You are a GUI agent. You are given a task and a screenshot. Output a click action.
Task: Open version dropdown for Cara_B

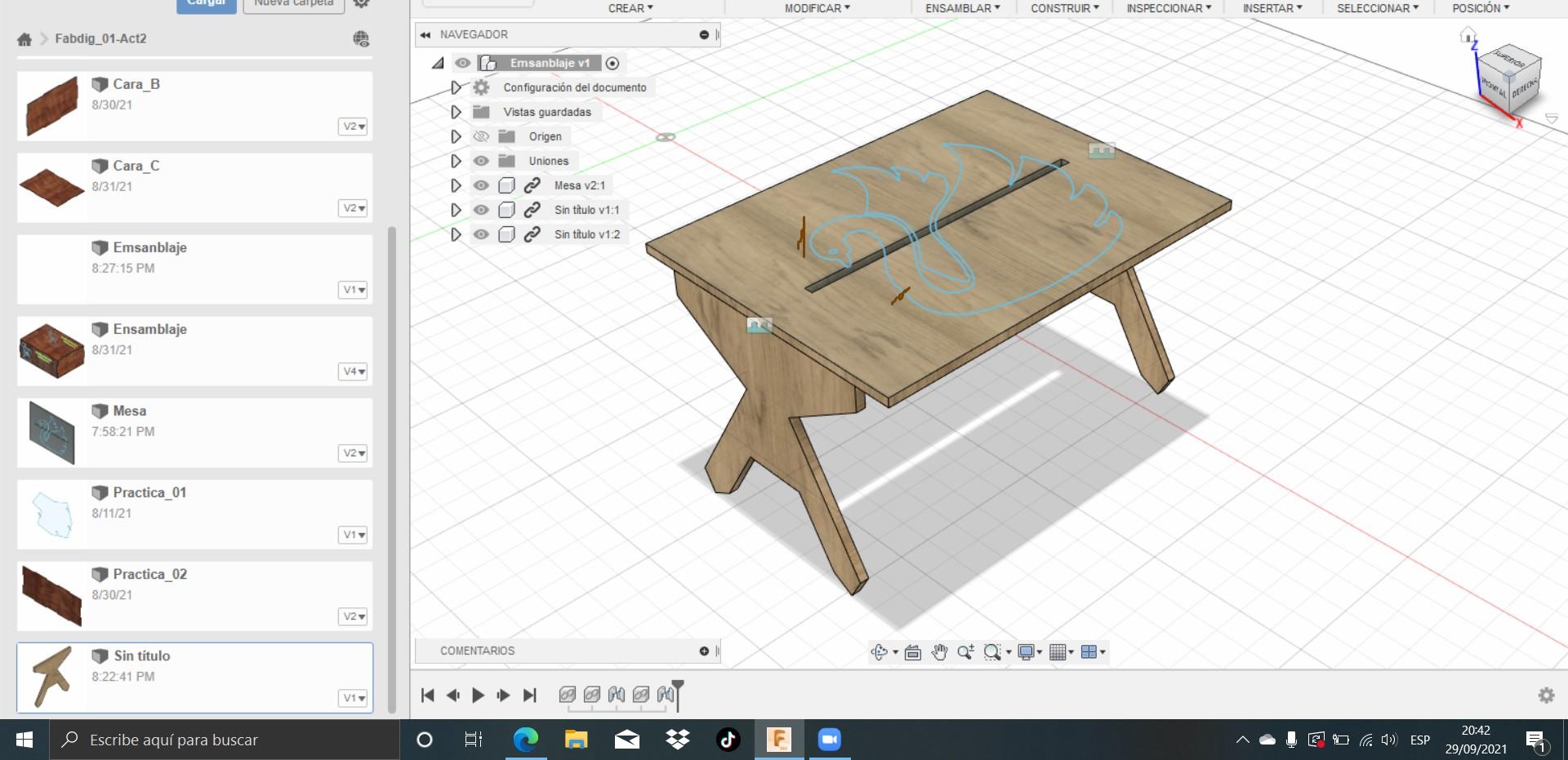(x=353, y=127)
